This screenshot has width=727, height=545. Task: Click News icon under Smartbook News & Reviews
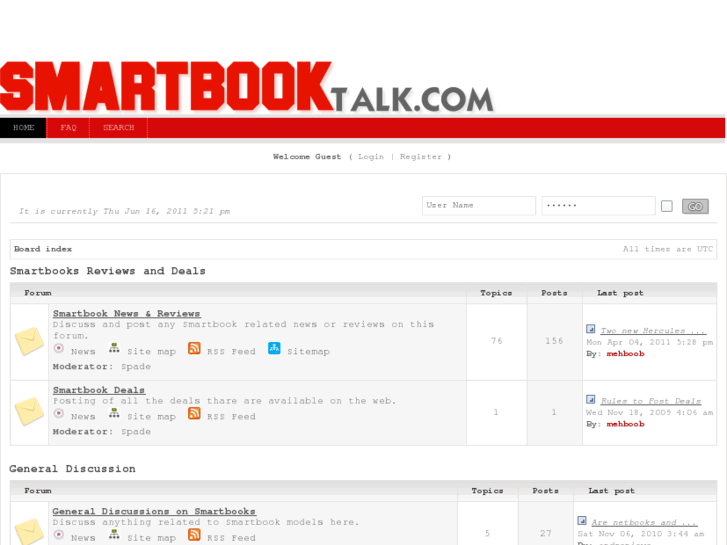point(58,348)
